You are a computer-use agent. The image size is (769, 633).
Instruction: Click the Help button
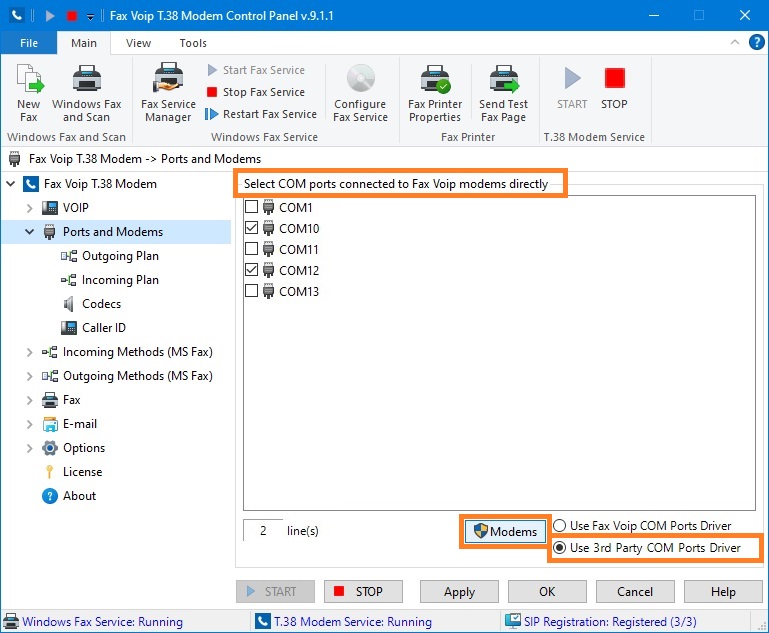click(x=723, y=592)
